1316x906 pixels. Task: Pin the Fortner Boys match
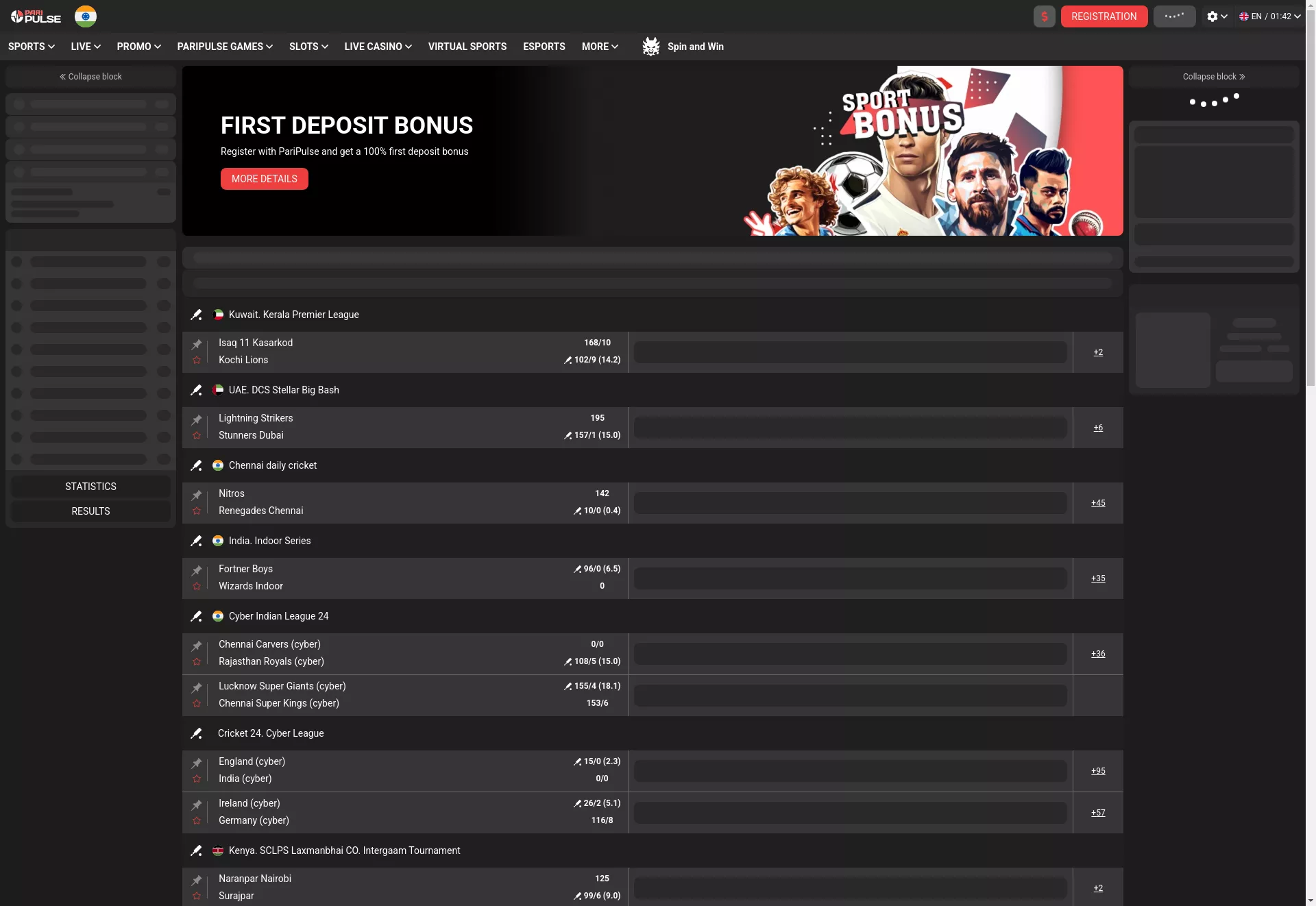click(197, 570)
